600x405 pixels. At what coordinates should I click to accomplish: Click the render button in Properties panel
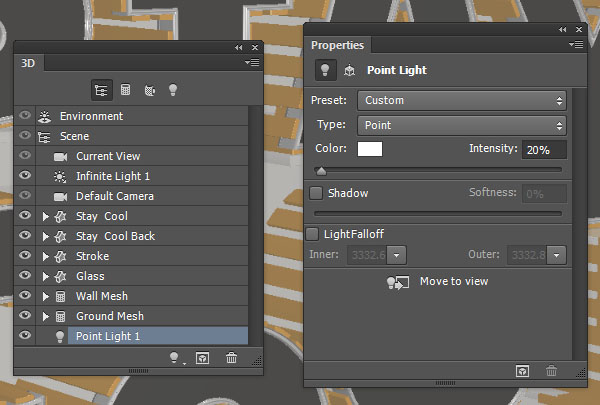[522, 370]
